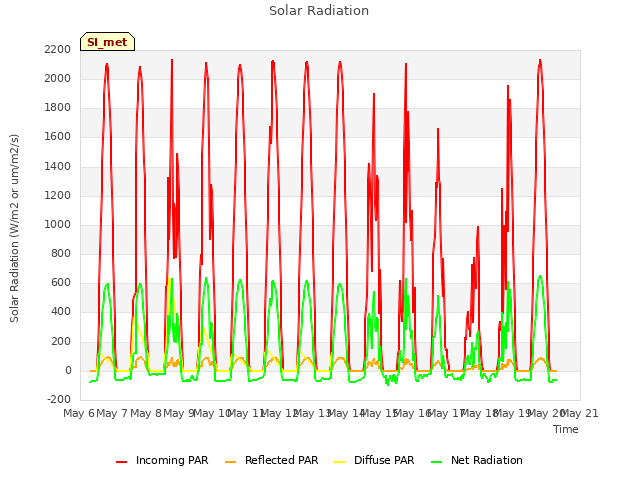Screen dimensions: 640x480
Task: Click the 2200 y-axis tick label
Action: click(58, 49)
